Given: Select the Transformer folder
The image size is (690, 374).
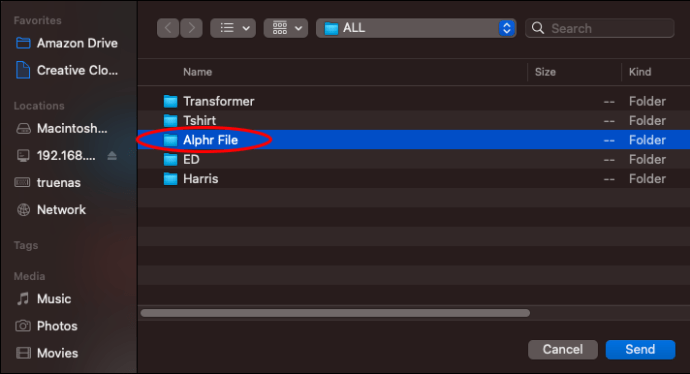Looking at the screenshot, I should point(414,101).
